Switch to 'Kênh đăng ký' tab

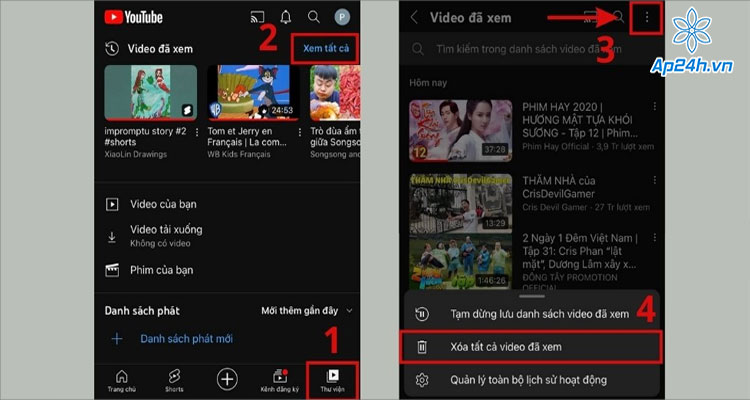click(280, 381)
